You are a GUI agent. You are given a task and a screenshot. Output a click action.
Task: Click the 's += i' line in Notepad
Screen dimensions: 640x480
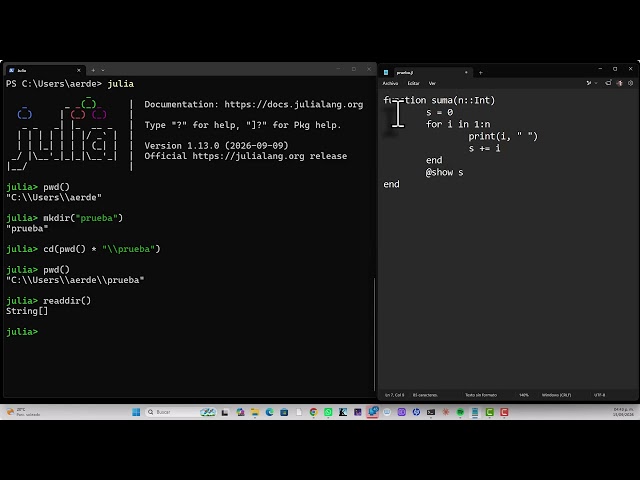coord(484,148)
